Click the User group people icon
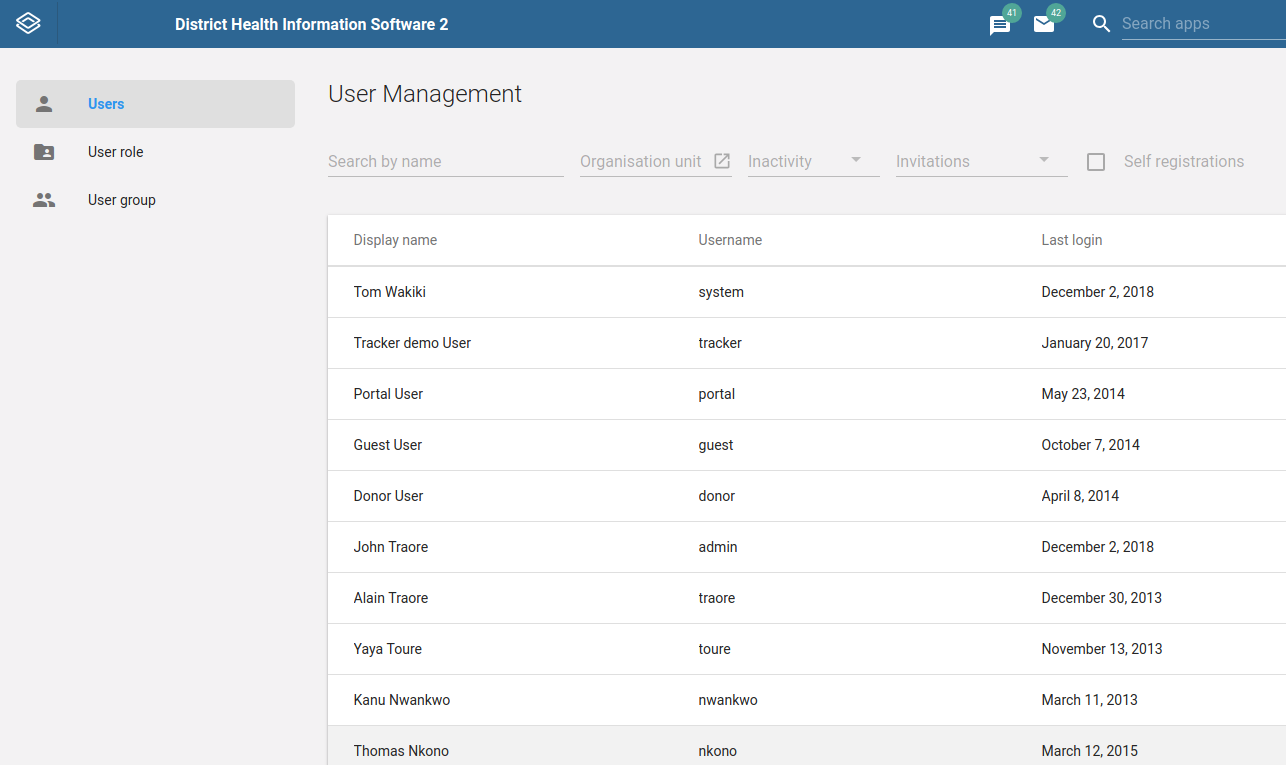This screenshot has width=1286, height=765. (44, 199)
